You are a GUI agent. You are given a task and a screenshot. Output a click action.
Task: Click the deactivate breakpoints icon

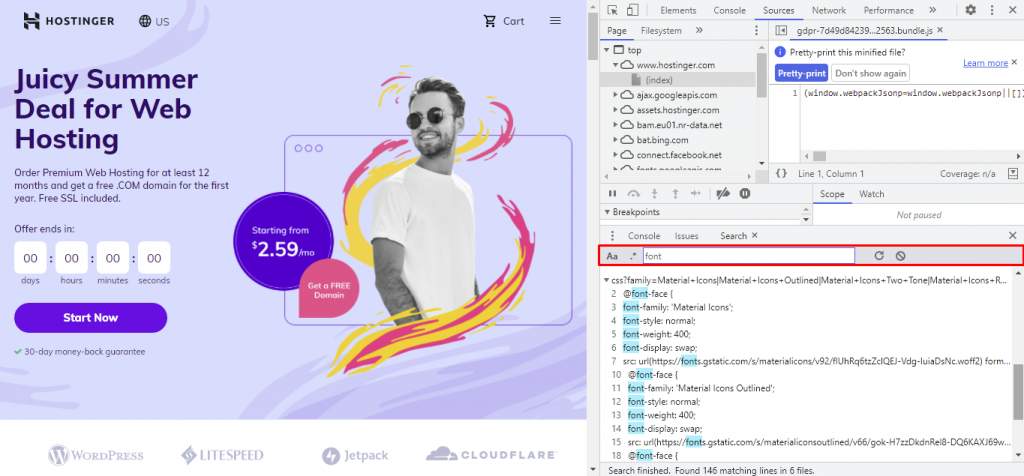(722, 194)
